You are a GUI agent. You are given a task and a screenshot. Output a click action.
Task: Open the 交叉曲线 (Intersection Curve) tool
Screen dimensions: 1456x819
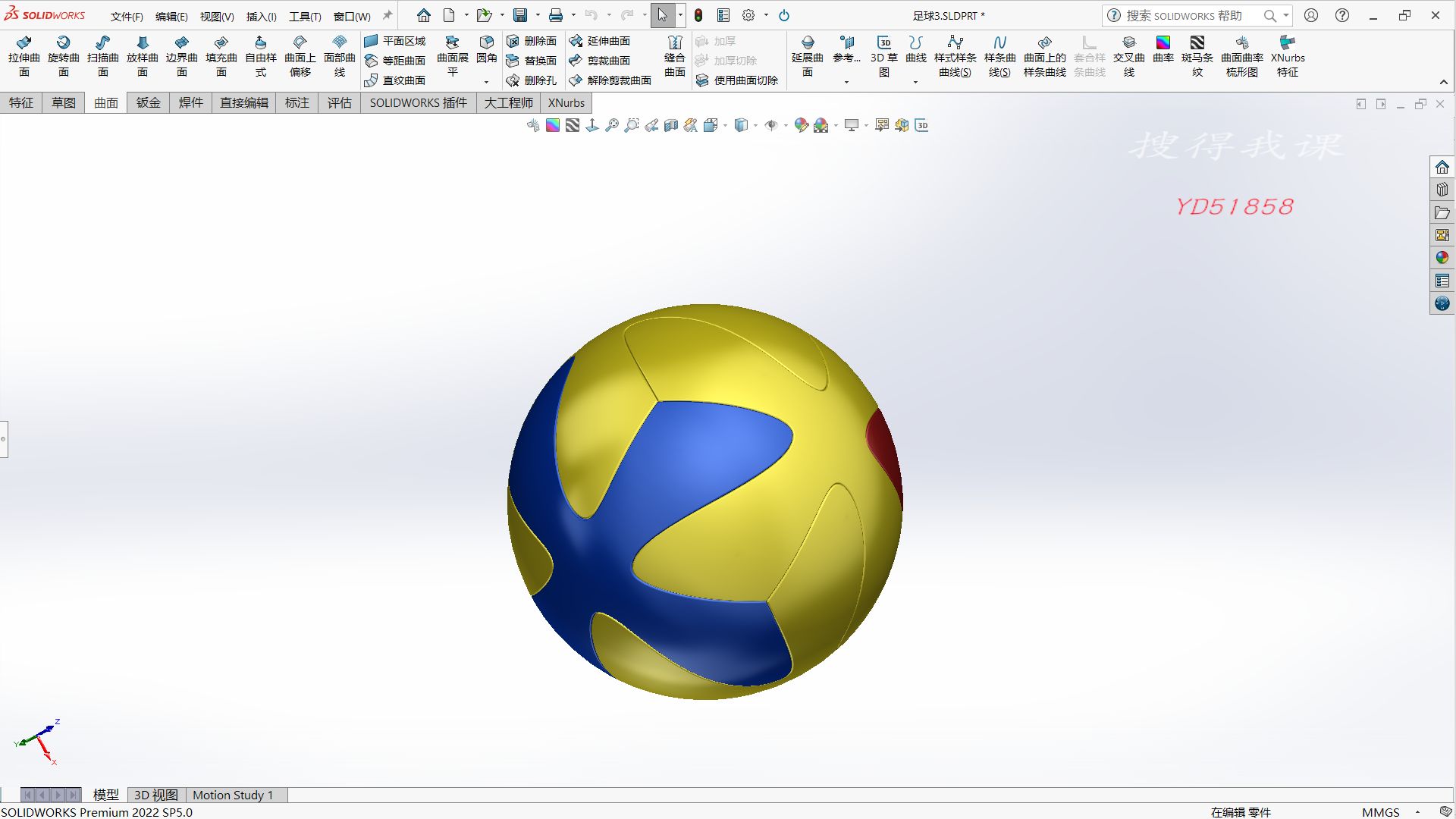[x=1129, y=55]
